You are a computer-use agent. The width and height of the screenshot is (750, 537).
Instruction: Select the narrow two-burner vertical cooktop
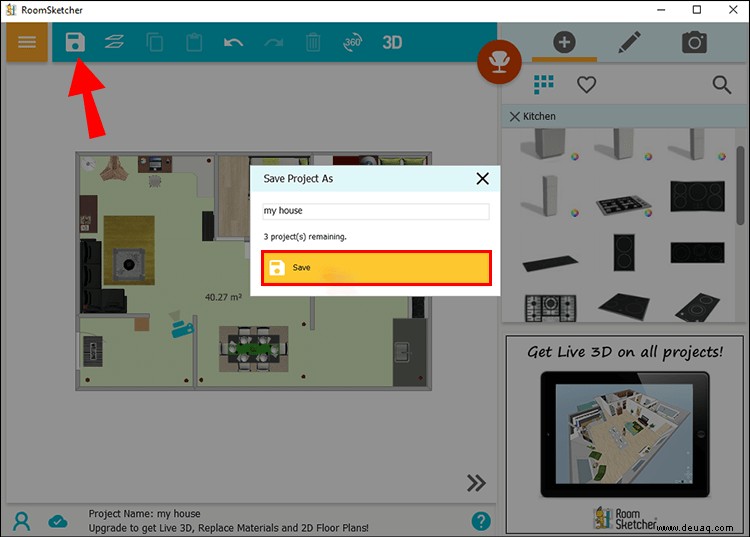[x=624, y=252]
